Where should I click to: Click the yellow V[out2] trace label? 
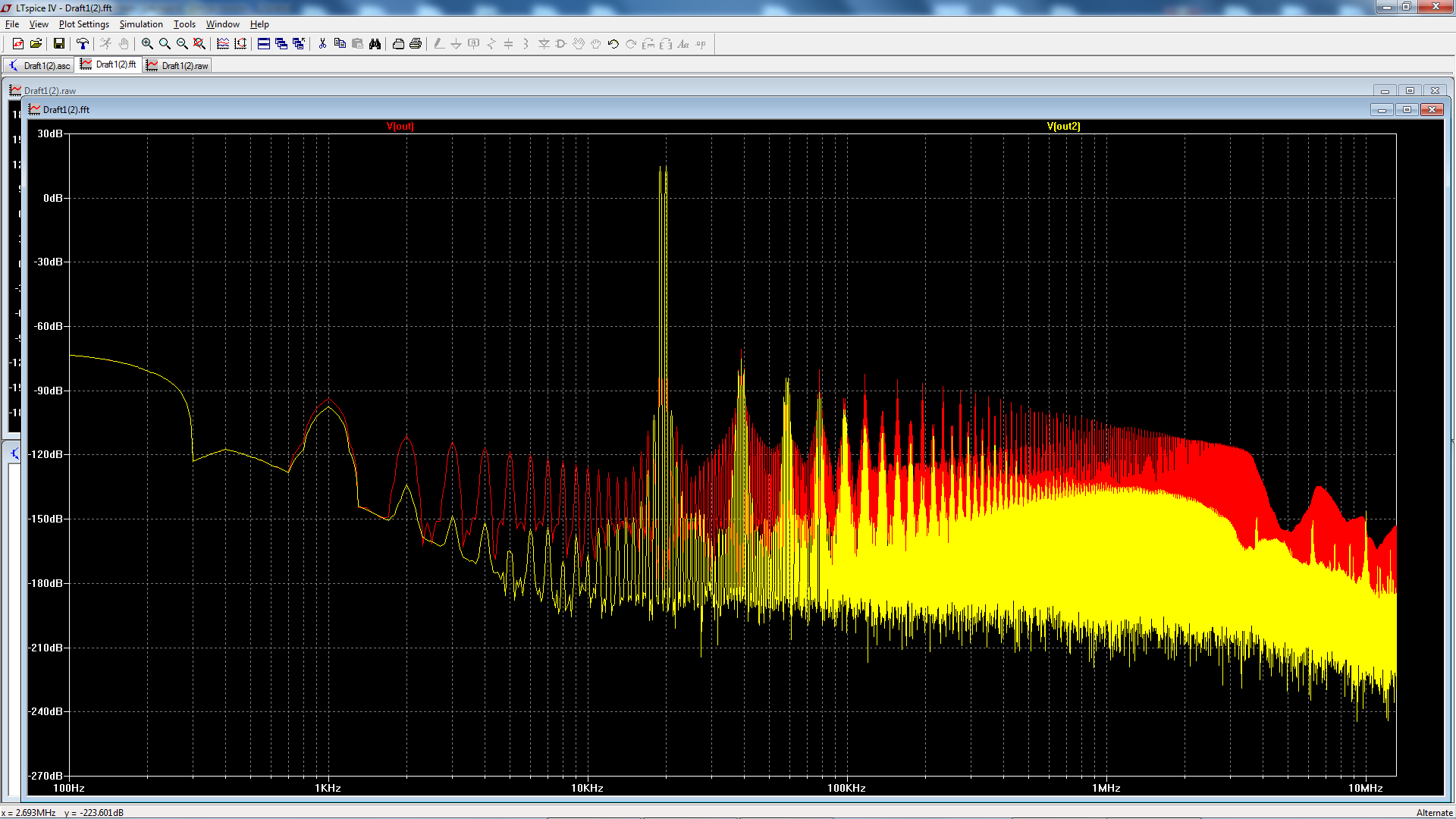point(1063,127)
